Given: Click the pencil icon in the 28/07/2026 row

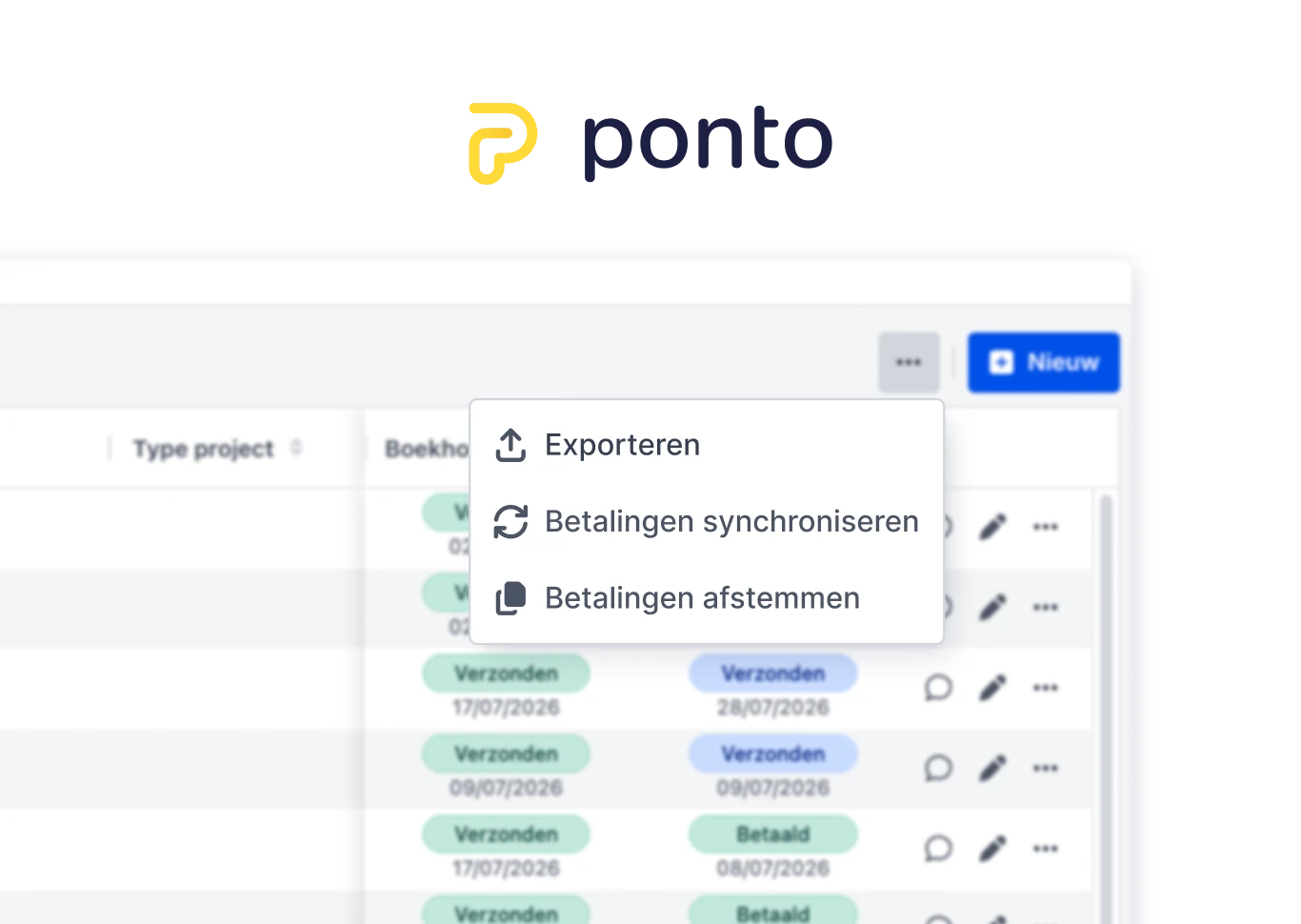Looking at the screenshot, I should pyautogui.click(x=992, y=688).
